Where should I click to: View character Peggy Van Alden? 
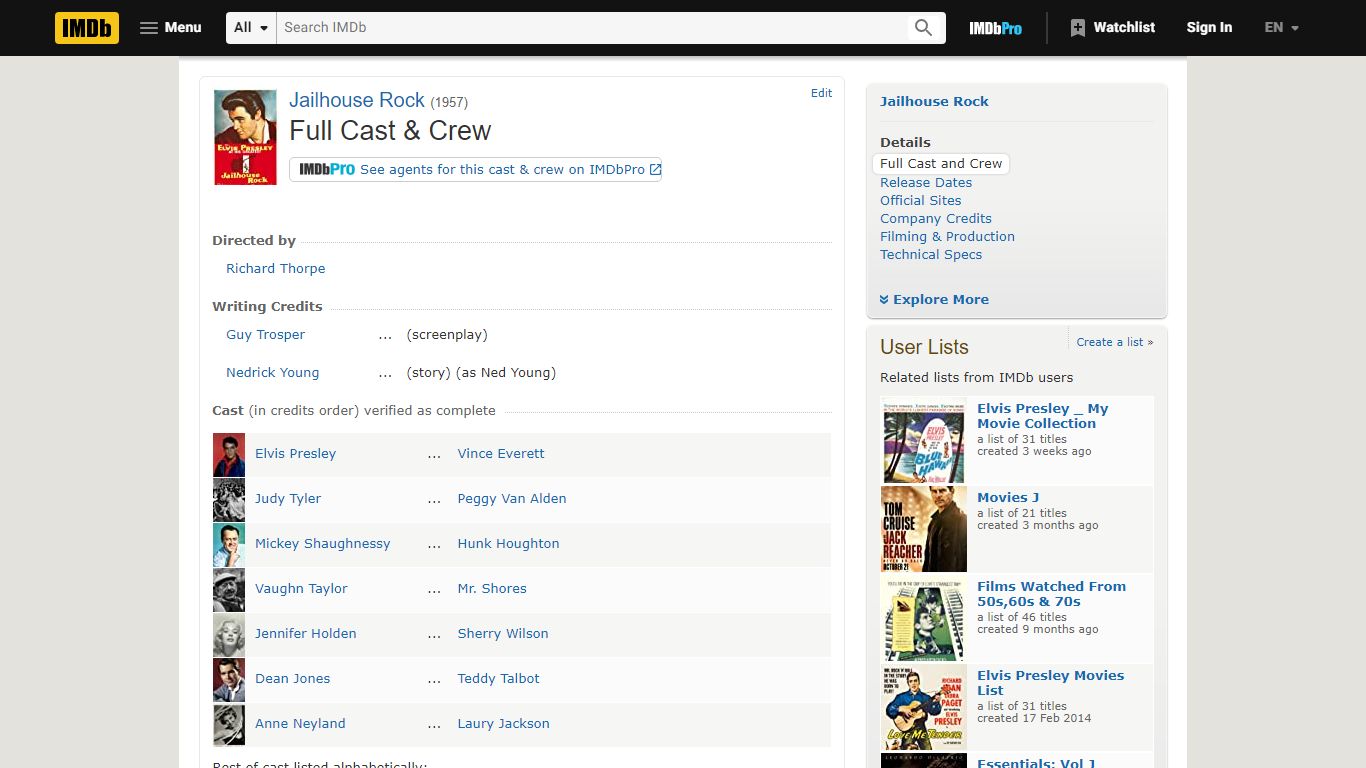pos(512,499)
